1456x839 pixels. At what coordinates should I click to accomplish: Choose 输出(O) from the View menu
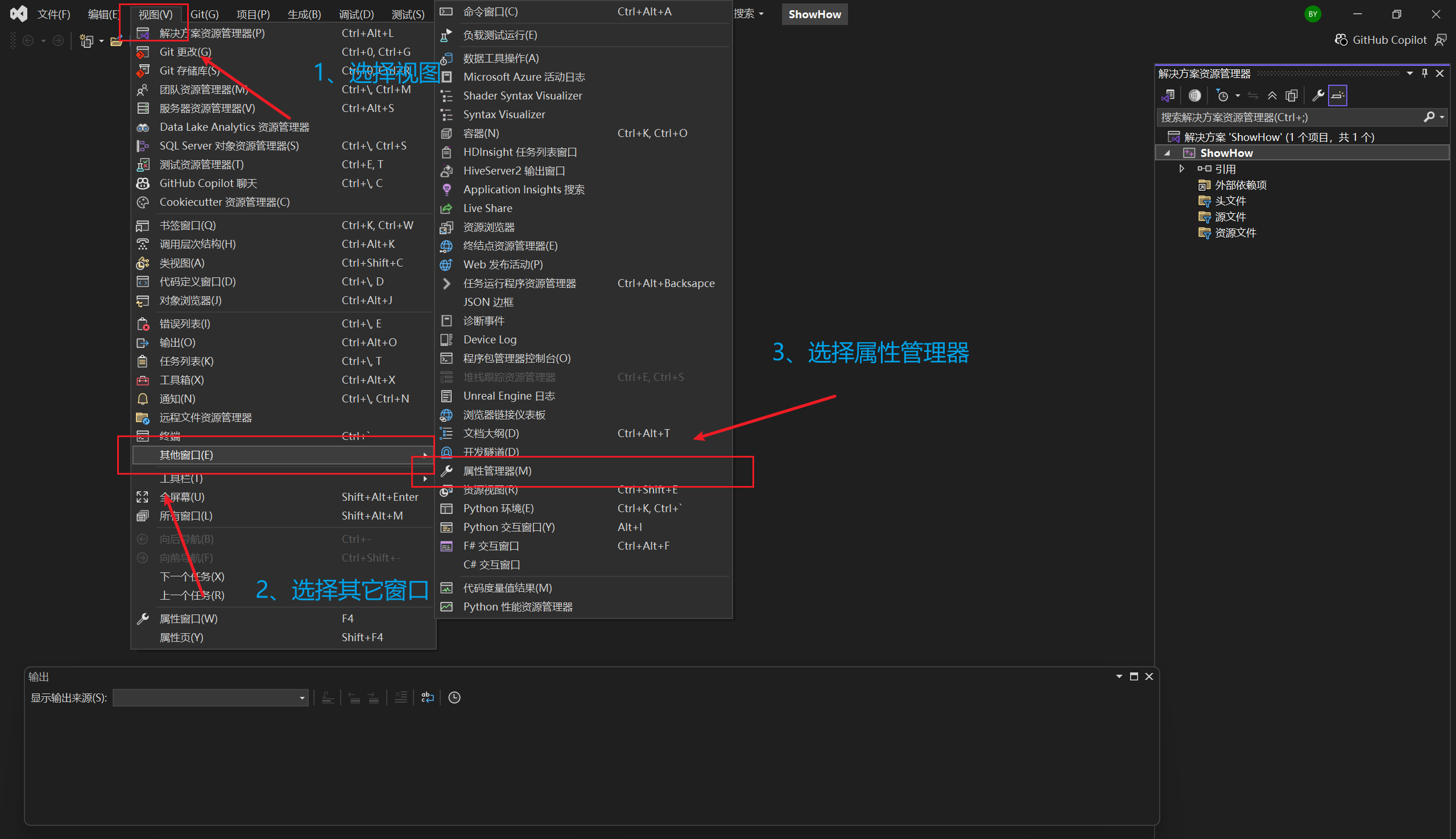(x=283, y=343)
